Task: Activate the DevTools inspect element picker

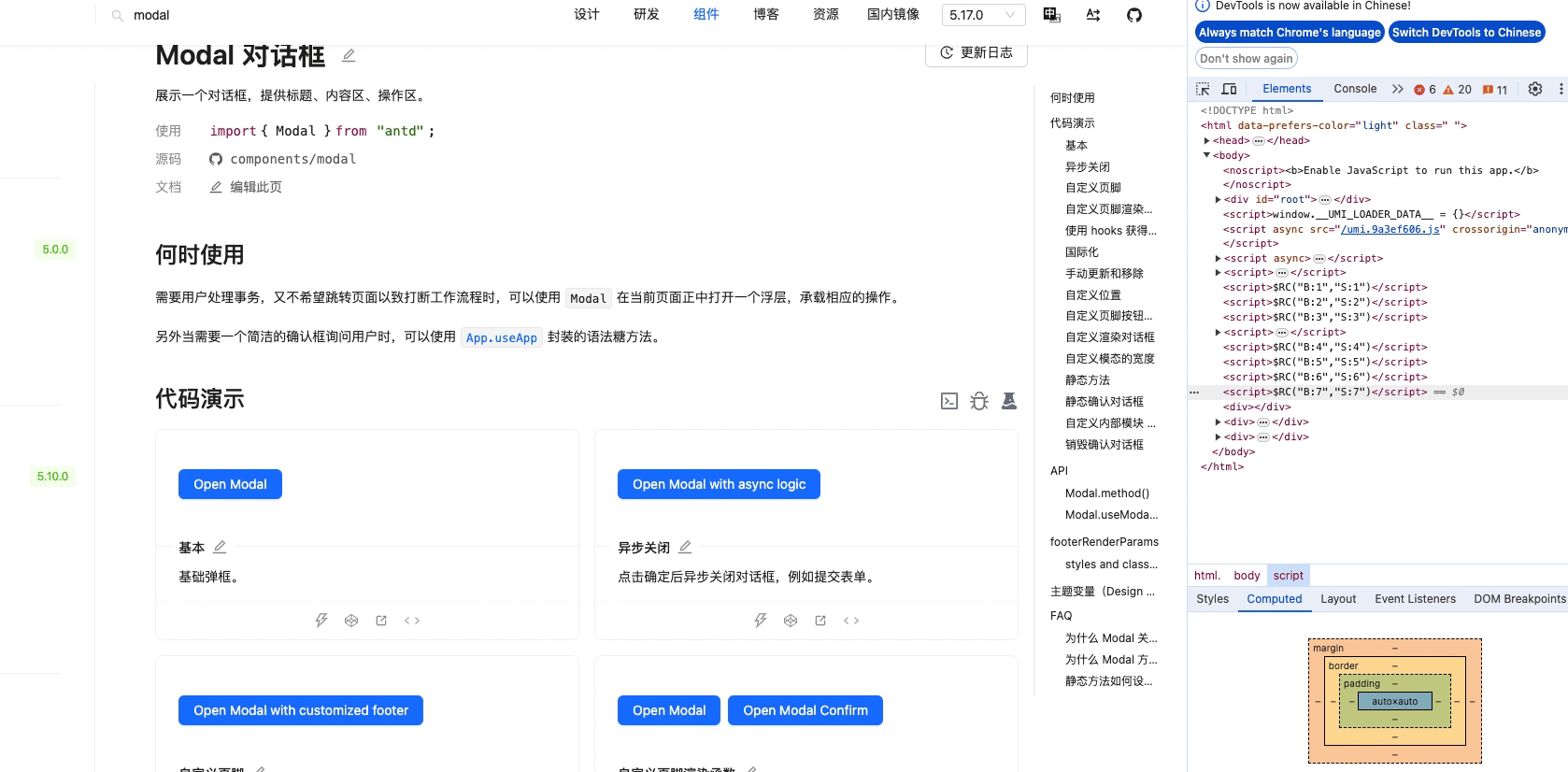Action: (1204, 90)
